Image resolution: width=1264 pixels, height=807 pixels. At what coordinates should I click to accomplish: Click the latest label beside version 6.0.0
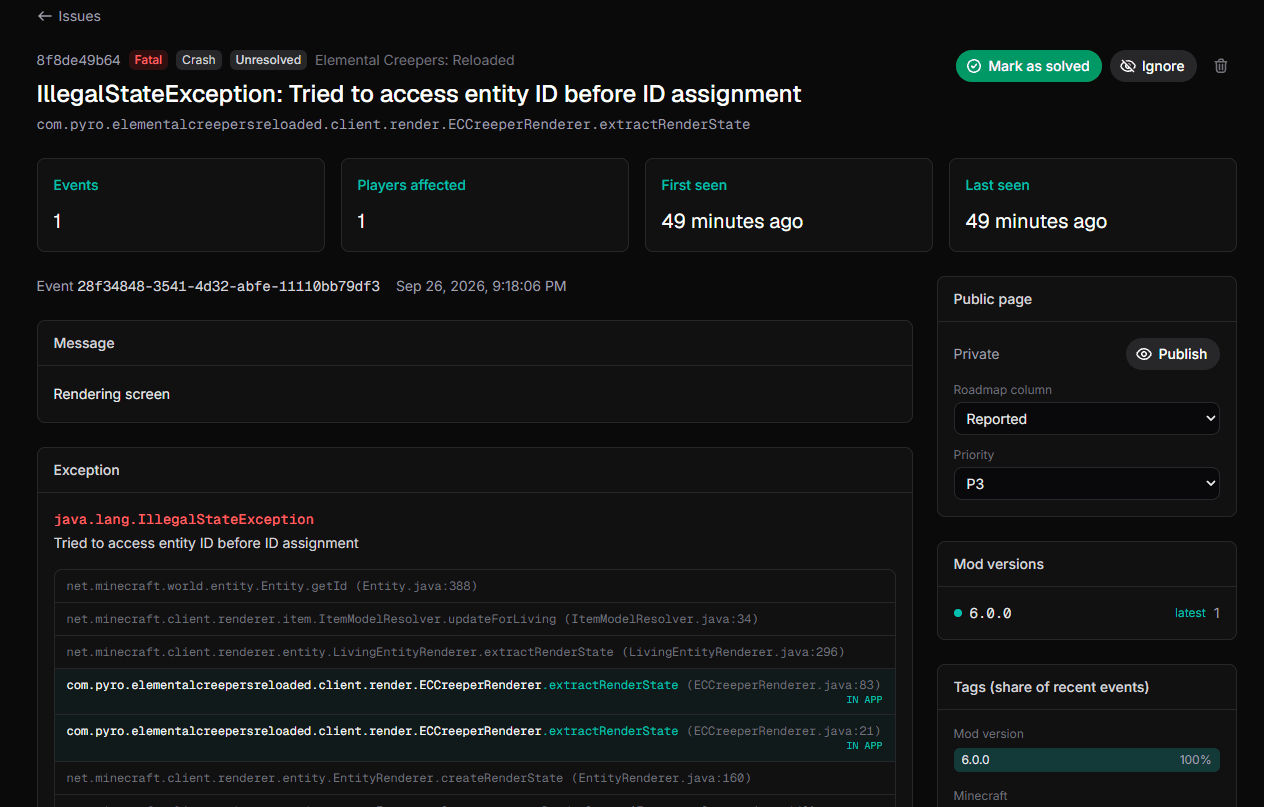(x=1190, y=613)
